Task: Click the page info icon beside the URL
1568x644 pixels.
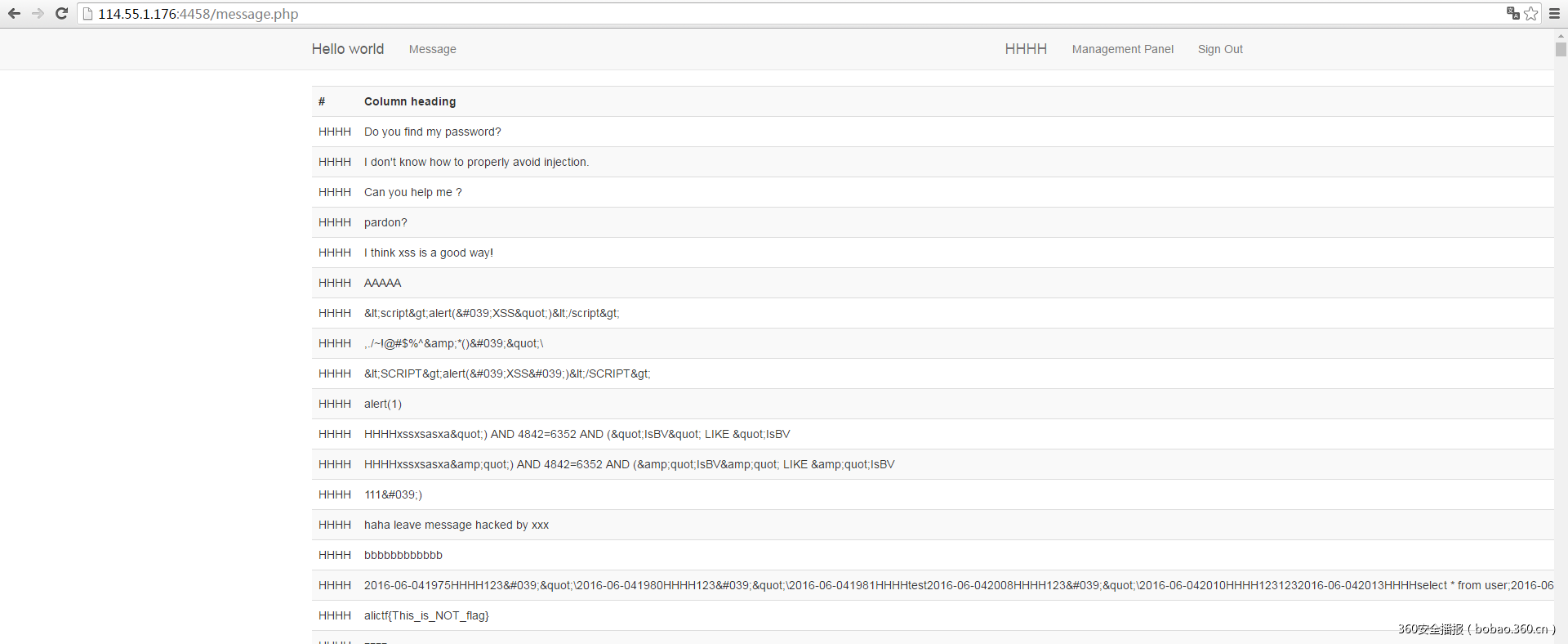Action: coord(88,14)
